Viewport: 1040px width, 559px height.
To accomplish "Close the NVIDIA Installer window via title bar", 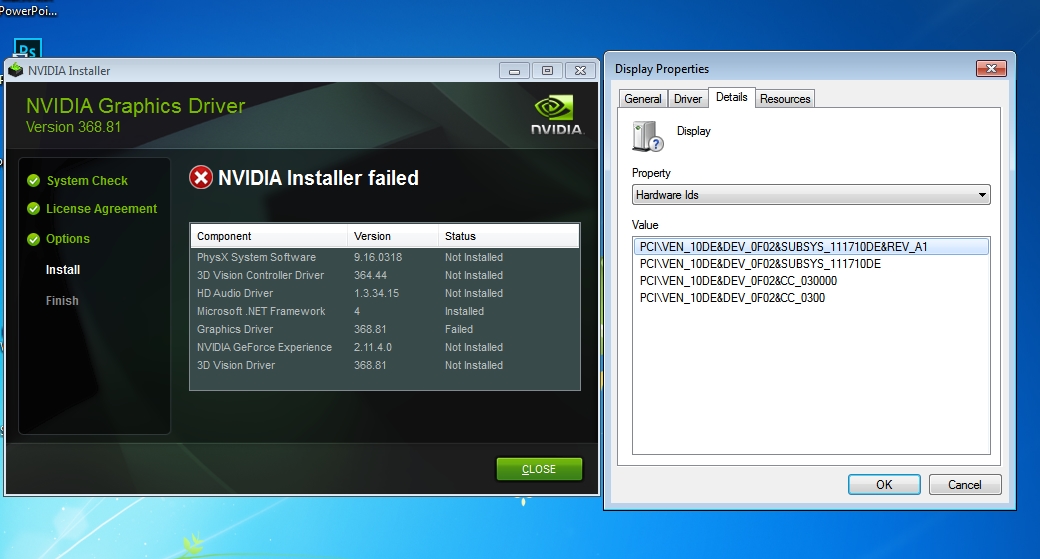I will pos(580,70).
